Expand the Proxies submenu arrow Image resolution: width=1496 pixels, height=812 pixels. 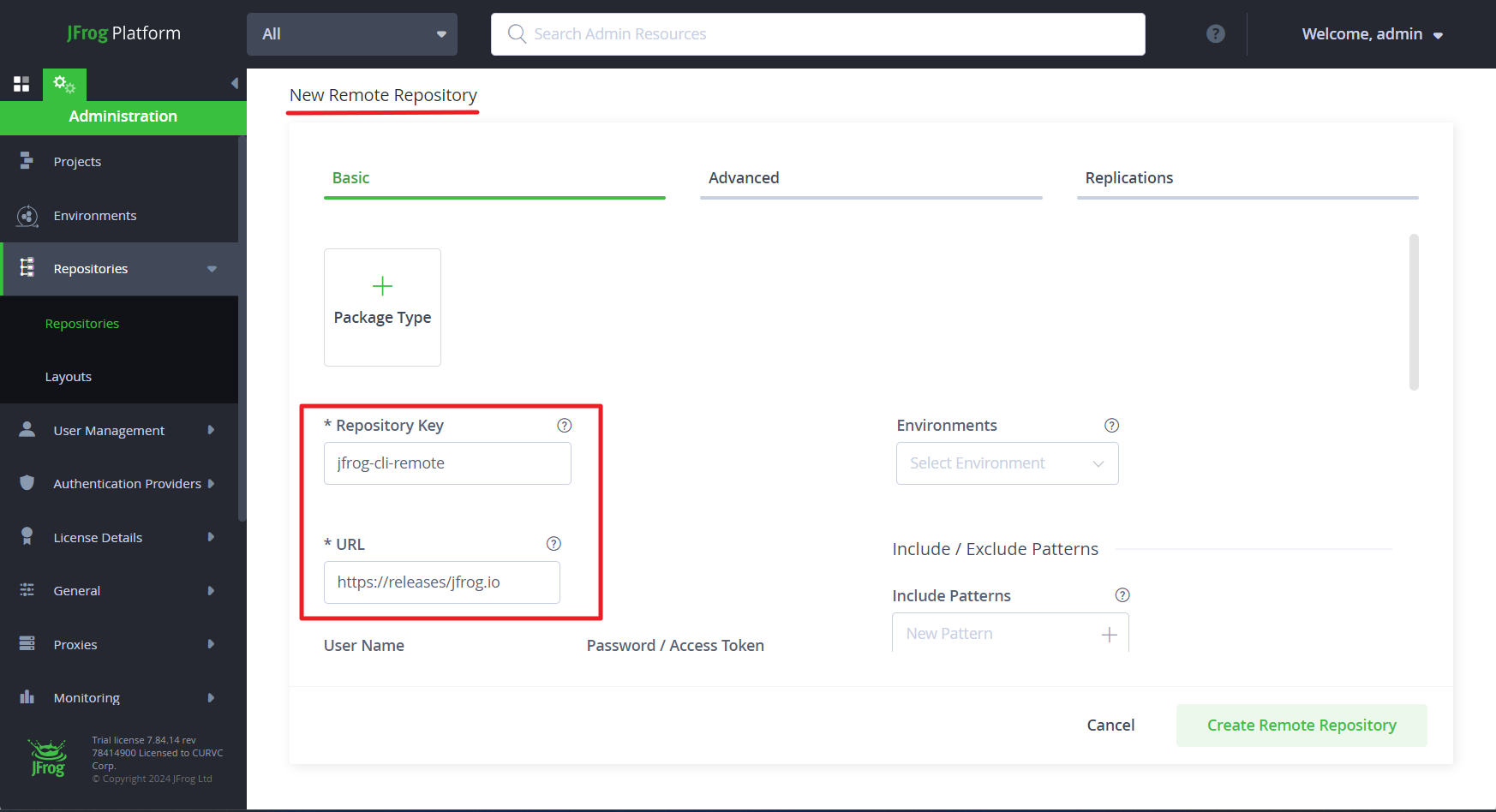click(211, 644)
